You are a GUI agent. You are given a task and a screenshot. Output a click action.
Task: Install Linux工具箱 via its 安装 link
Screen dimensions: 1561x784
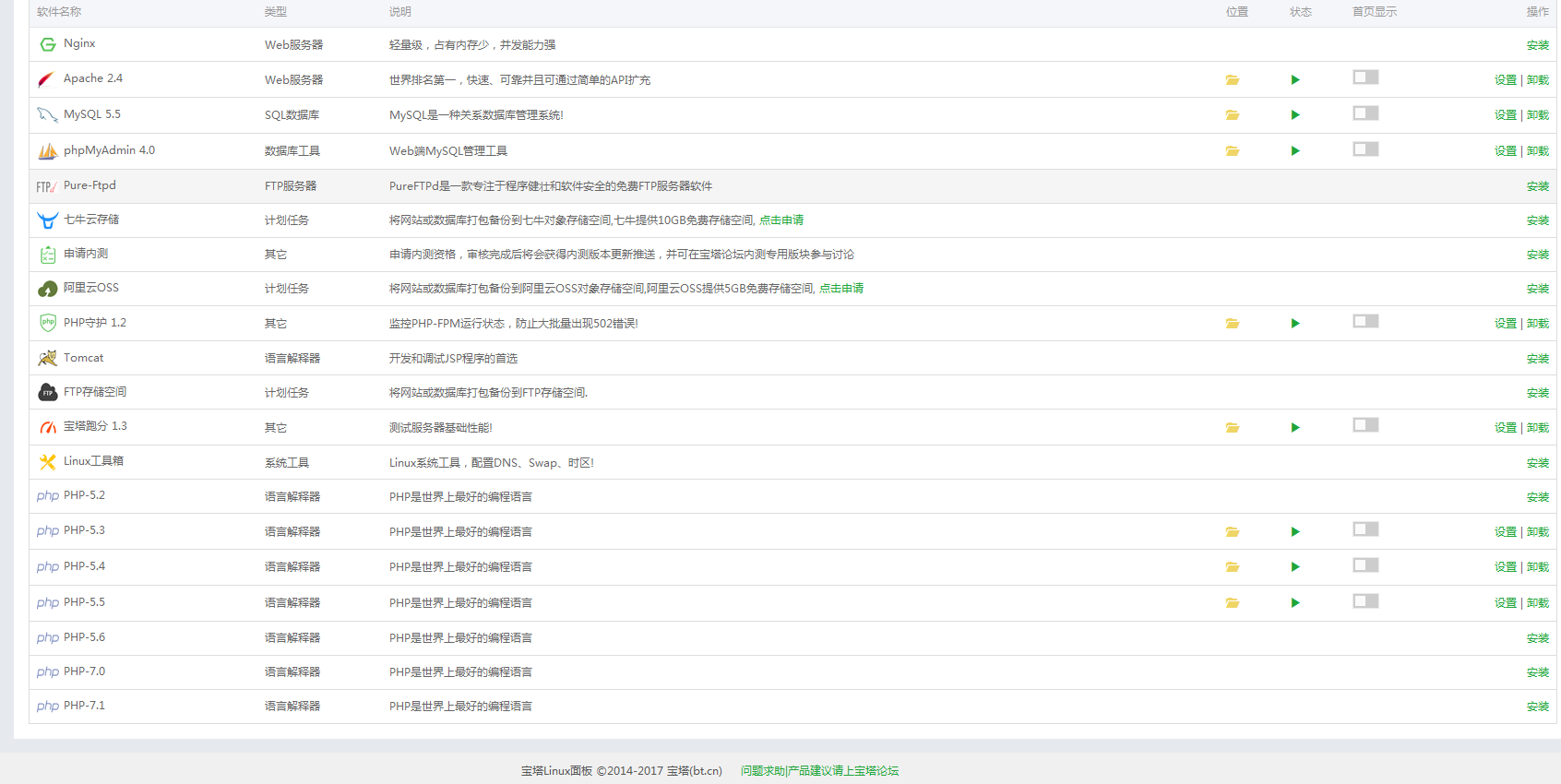click(x=1538, y=463)
